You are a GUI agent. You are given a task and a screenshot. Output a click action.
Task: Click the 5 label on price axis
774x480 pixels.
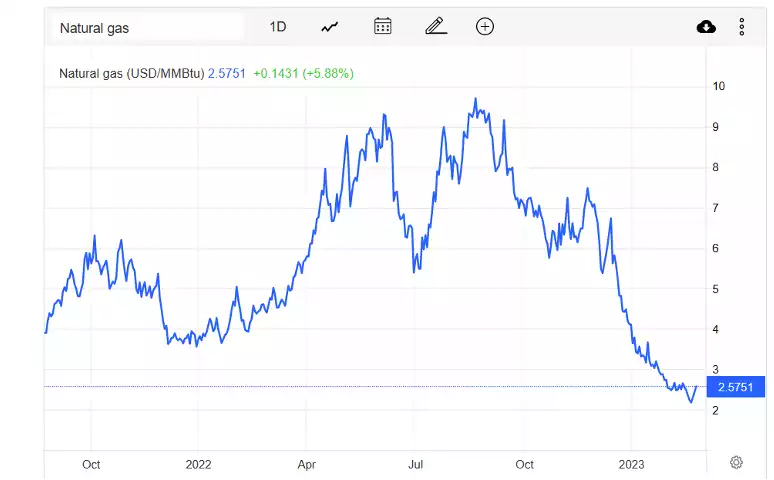(x=715, y=289)
